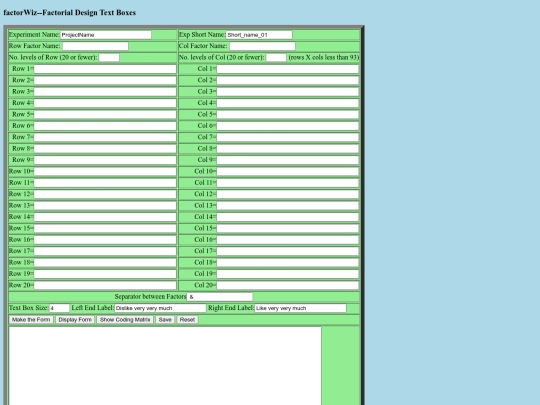Focus the Row 5 text box
The width and height of the screenshot is (540, 405).
(x=105, y=114)
